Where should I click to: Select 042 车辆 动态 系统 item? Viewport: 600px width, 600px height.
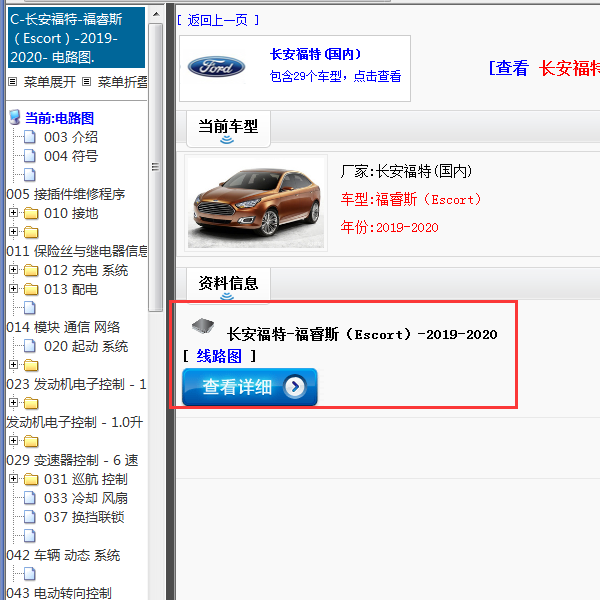[63, 555]
